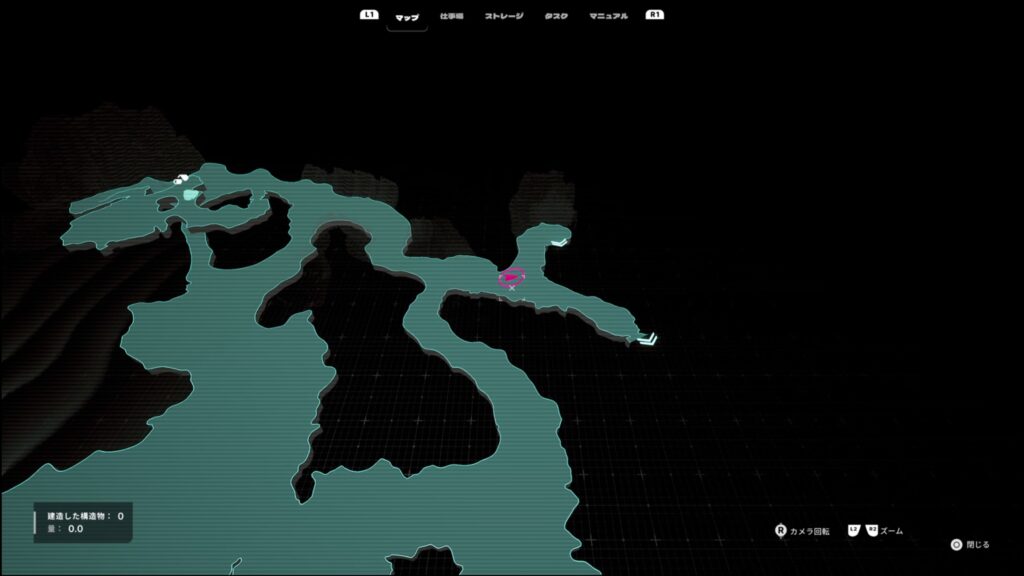Click the 建造した構造物 stats panel
The height and width of the screenshot is (576, 1024).
click(83, 522)
